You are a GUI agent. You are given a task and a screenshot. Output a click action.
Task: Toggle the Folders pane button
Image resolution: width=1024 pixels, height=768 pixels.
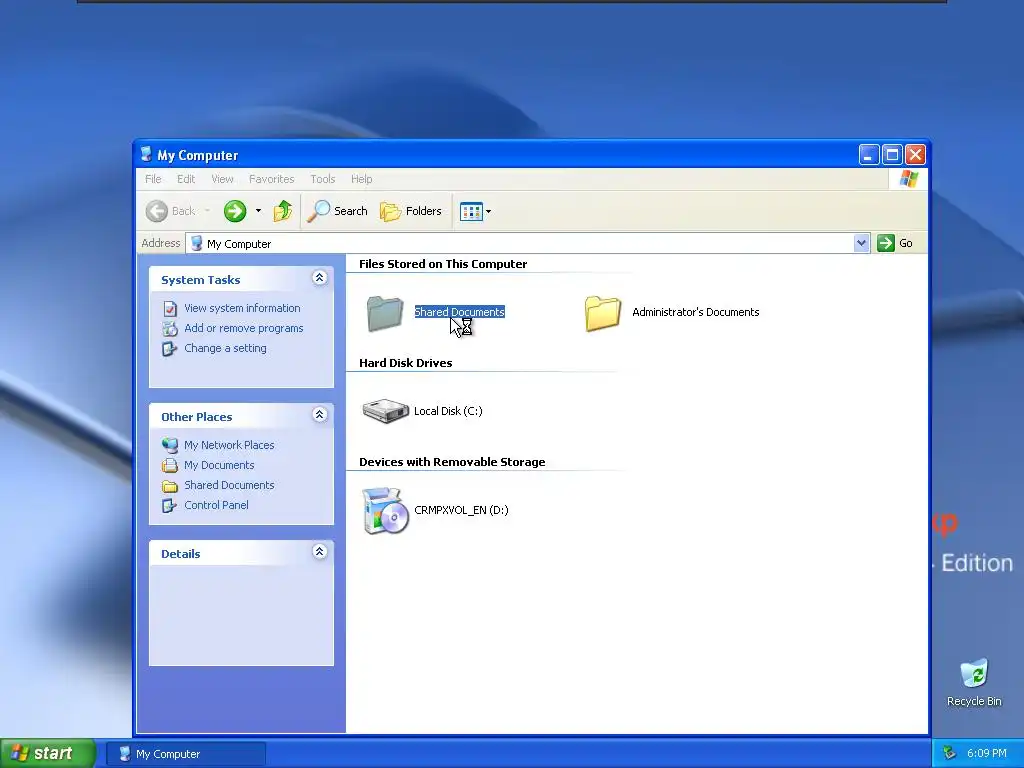pyautogui.click(x=411, y=211)
